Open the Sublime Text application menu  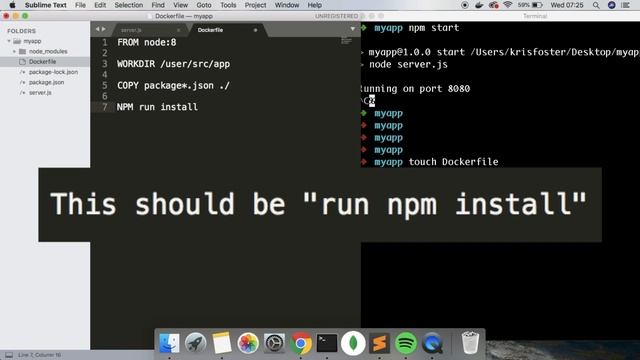point(45,5)
